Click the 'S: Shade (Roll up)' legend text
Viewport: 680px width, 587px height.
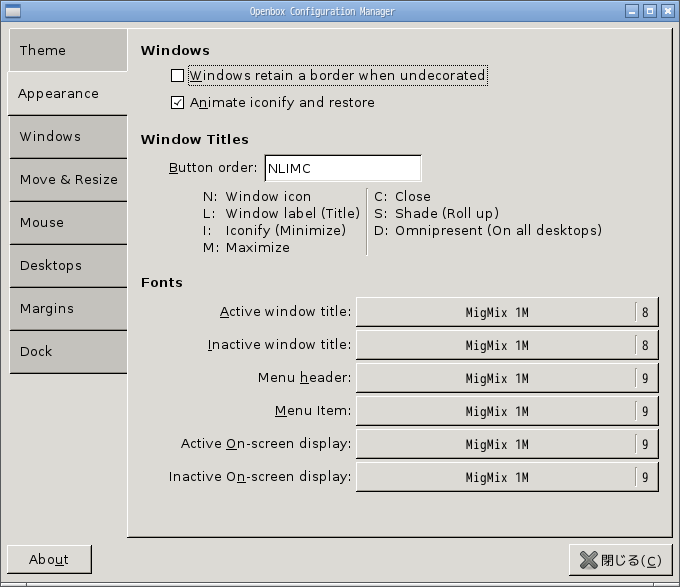tap(436, 213)
